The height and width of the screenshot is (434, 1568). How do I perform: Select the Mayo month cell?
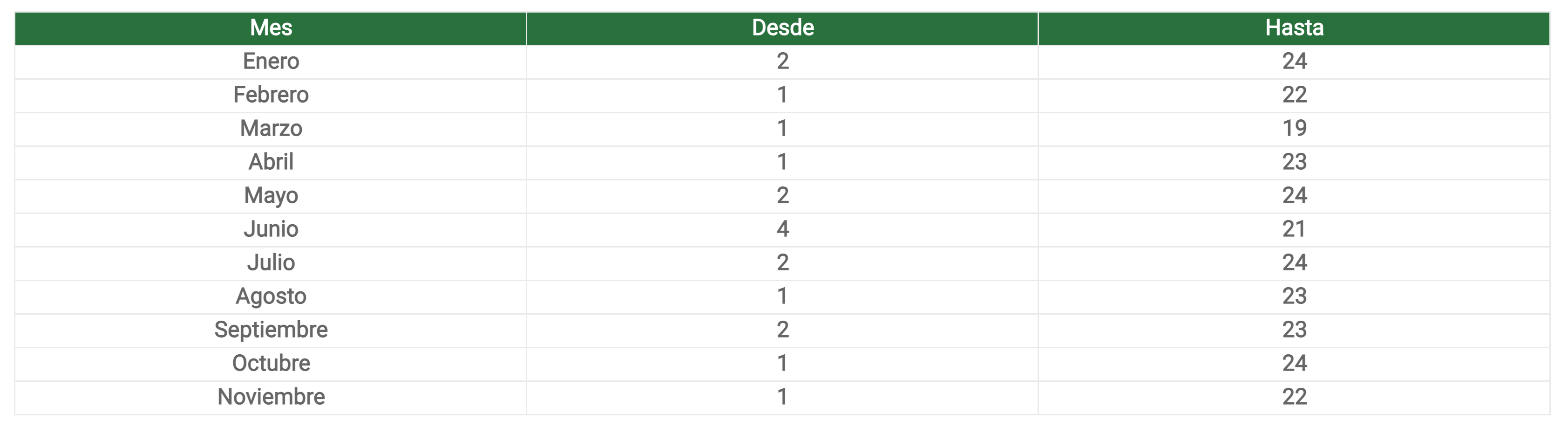(x=271, y=196)
